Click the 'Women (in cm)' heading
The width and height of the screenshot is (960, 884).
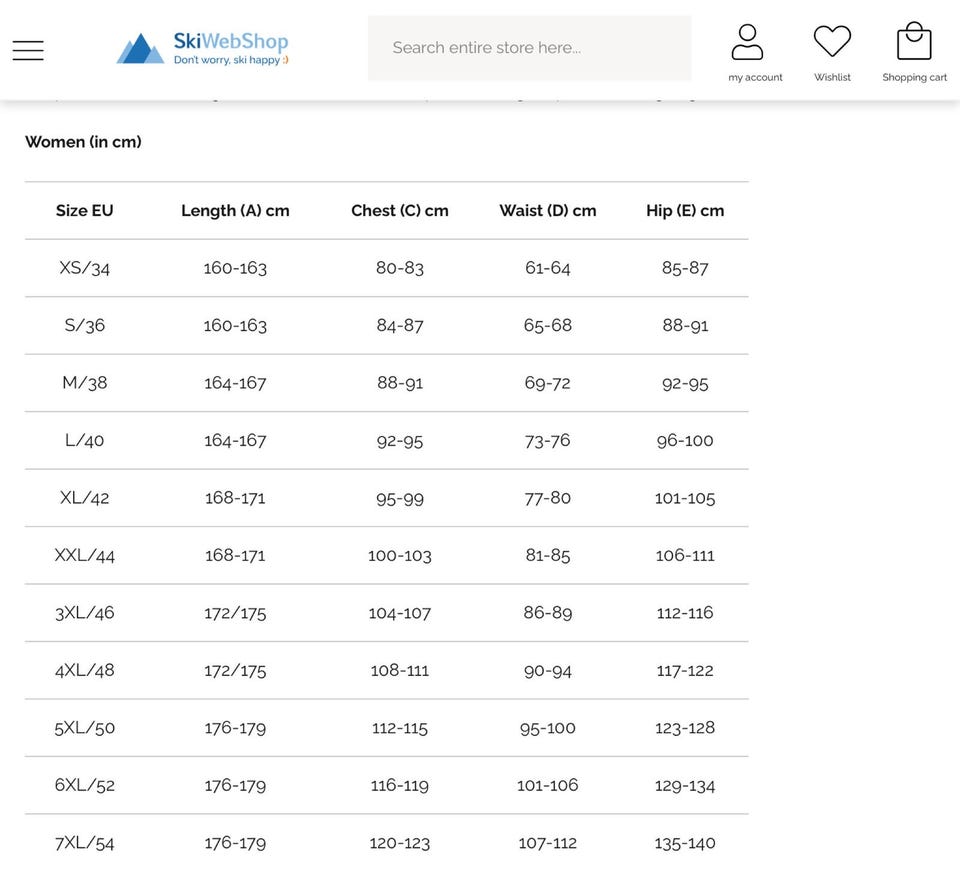(83, 142)
